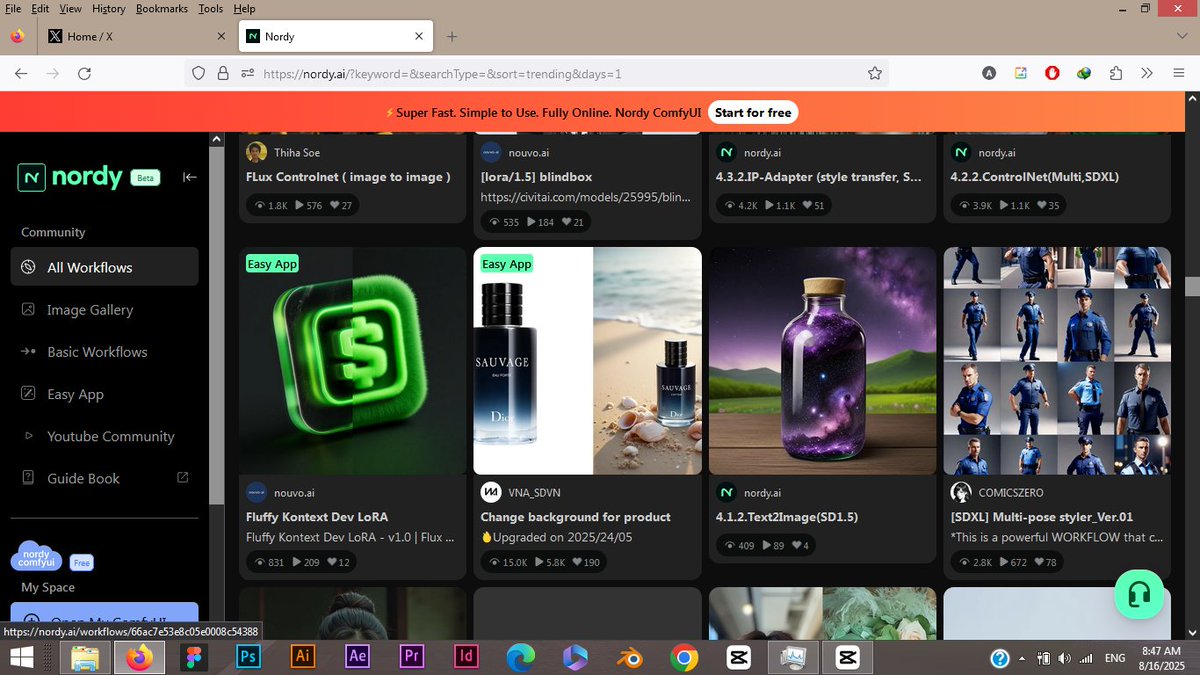Open the File menu

13,8
